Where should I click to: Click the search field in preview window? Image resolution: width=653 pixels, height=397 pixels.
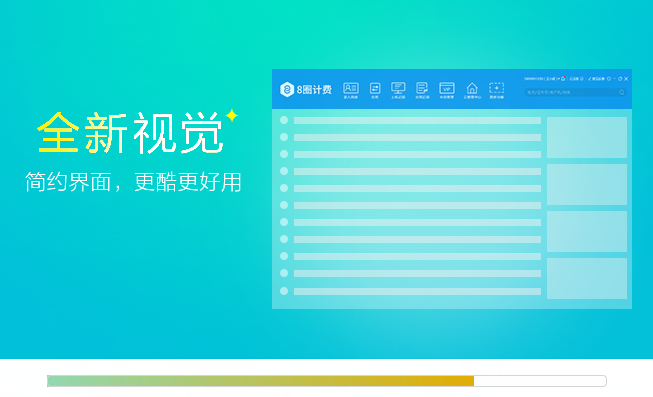click(575, 92)
